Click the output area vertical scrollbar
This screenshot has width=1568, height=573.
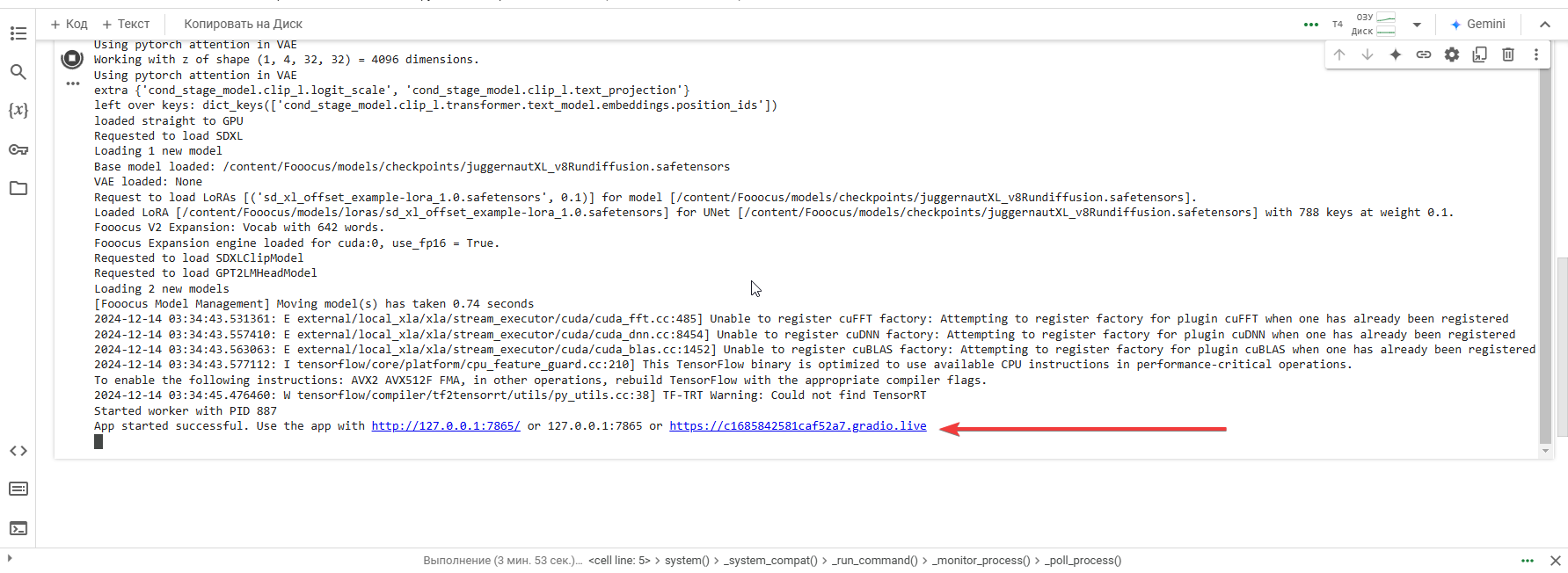pyautogui.click(x=1545, y=255)
